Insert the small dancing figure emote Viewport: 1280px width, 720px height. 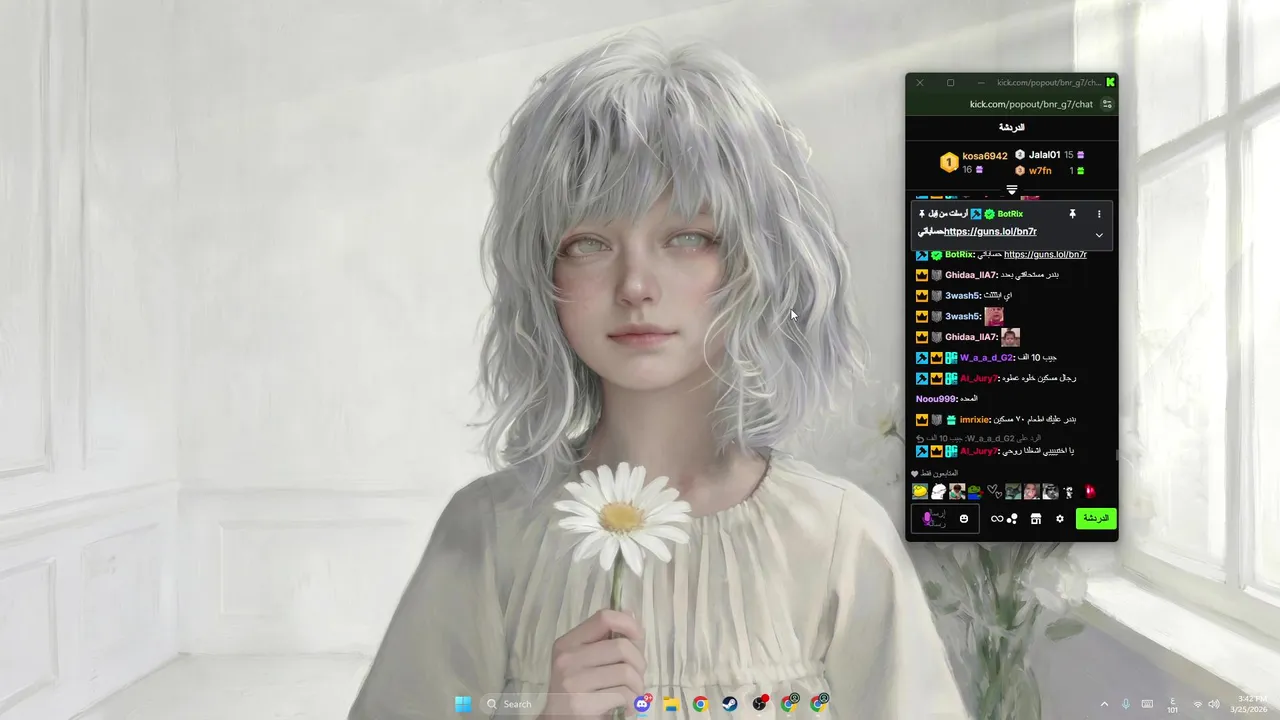[x=1069, y=491]
